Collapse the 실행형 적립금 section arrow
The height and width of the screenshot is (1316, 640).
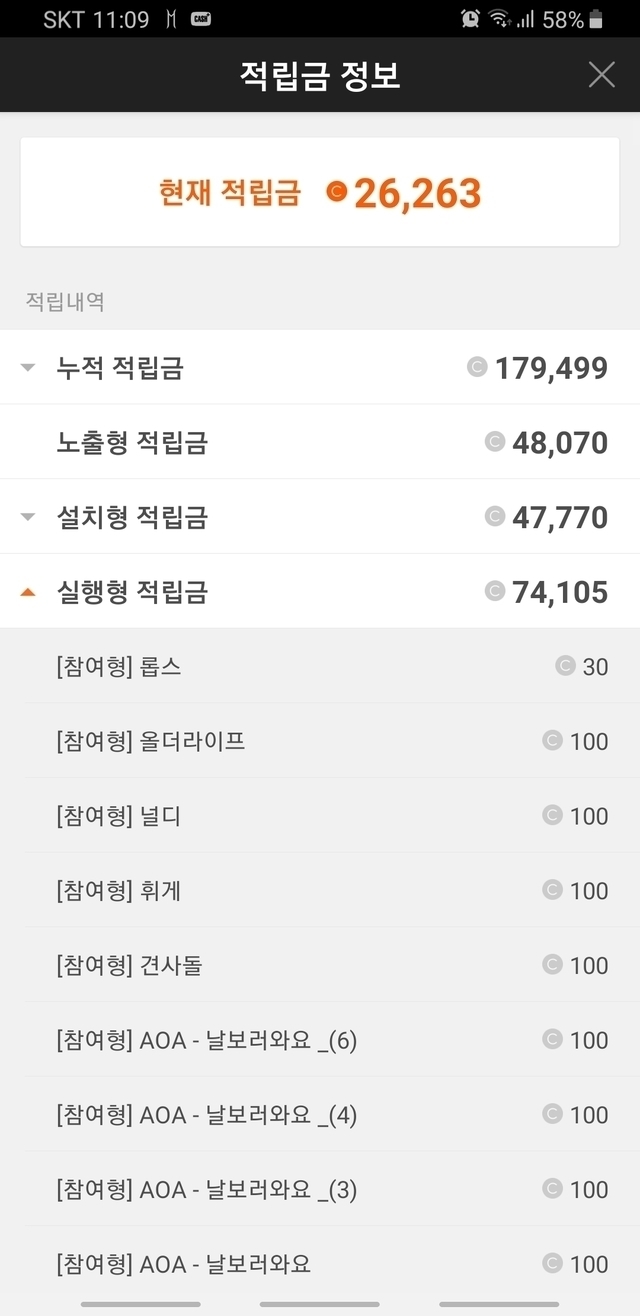coord(28,592)
